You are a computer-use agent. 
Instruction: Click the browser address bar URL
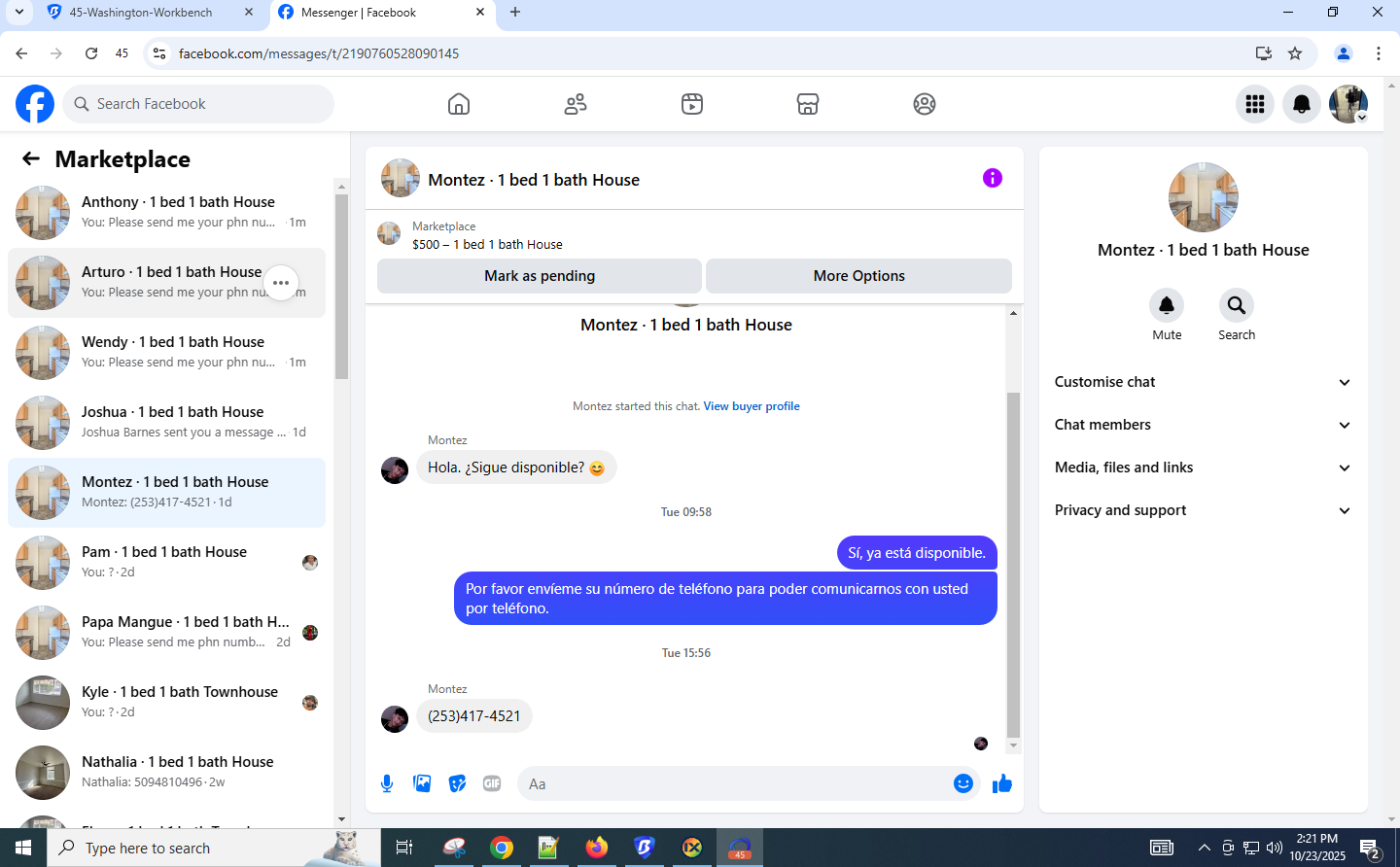[319, 53]
